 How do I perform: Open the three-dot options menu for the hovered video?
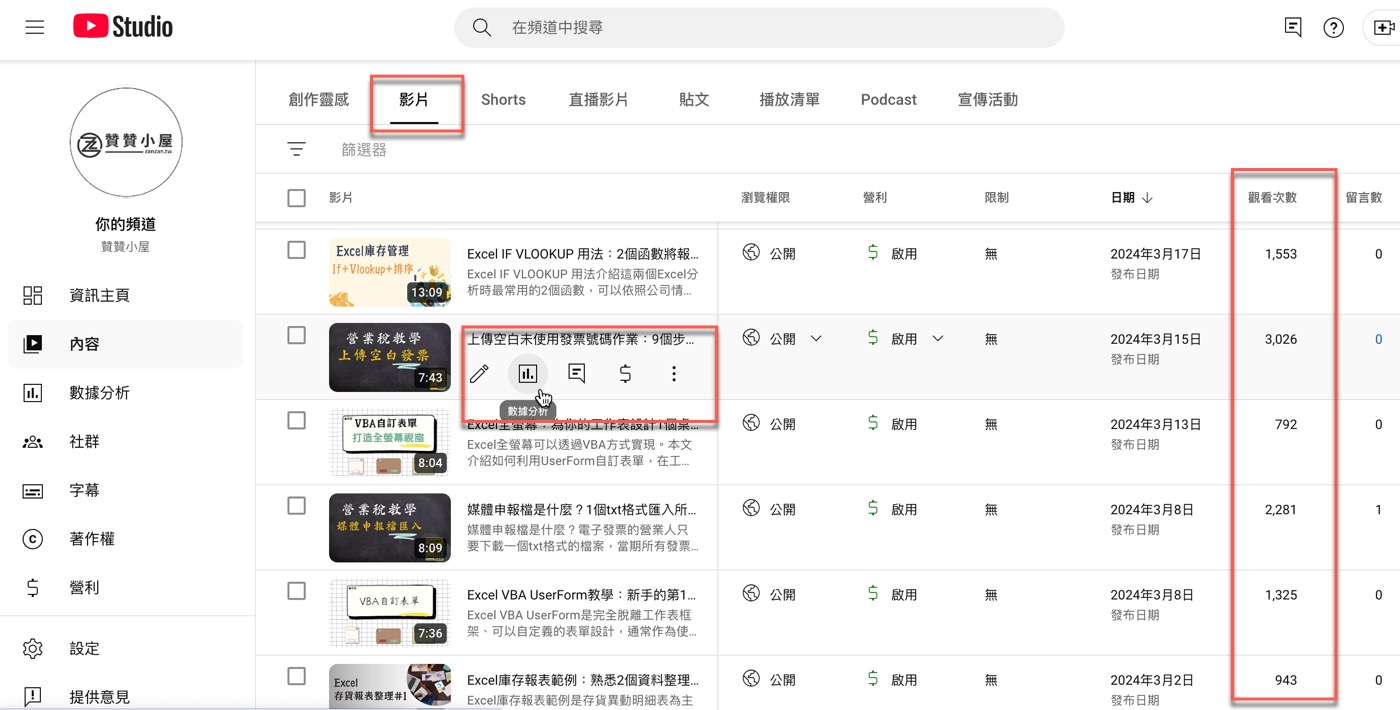[674, 374]
